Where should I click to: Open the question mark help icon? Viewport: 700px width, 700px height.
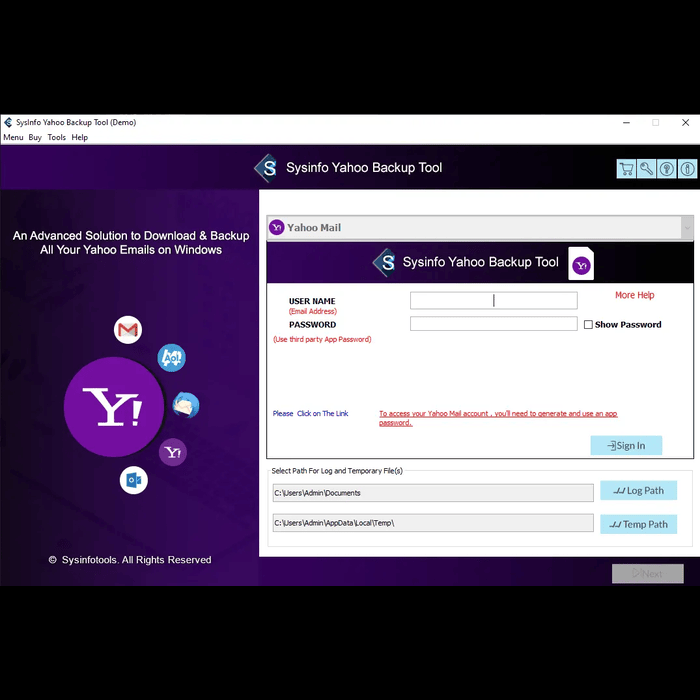point(667,169)
